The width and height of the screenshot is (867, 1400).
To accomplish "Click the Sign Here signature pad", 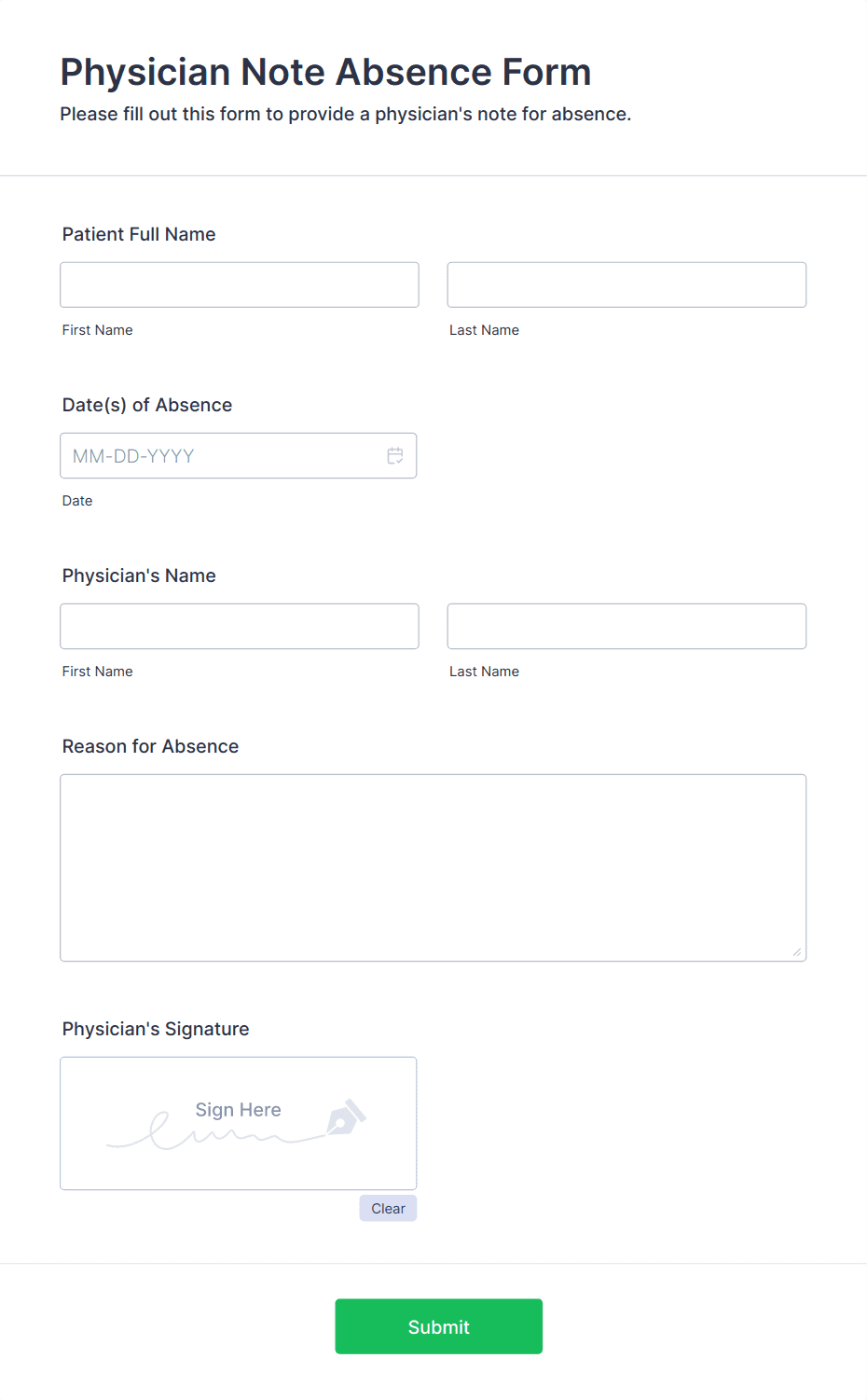I will (x=238, y=1123).
